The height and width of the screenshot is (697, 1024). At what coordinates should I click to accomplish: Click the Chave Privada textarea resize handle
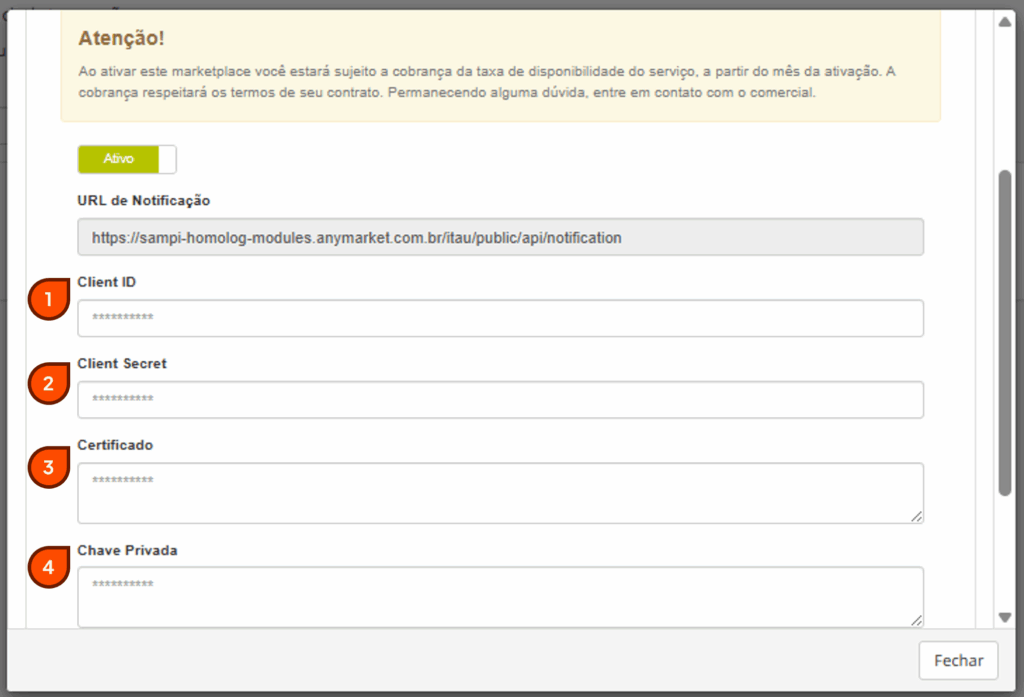tap(916, 620)
